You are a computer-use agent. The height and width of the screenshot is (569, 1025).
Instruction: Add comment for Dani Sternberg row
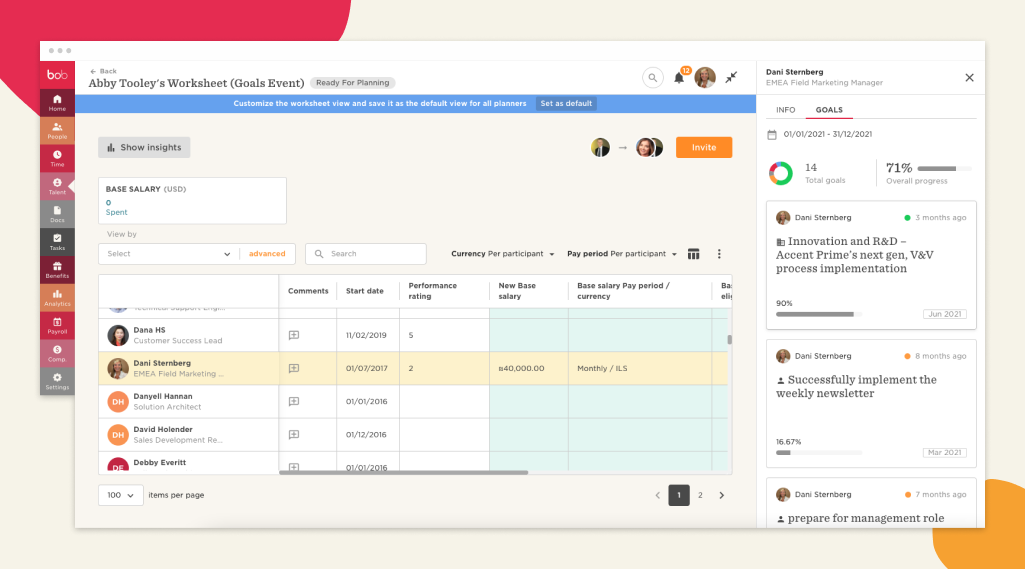click(294, 368)
